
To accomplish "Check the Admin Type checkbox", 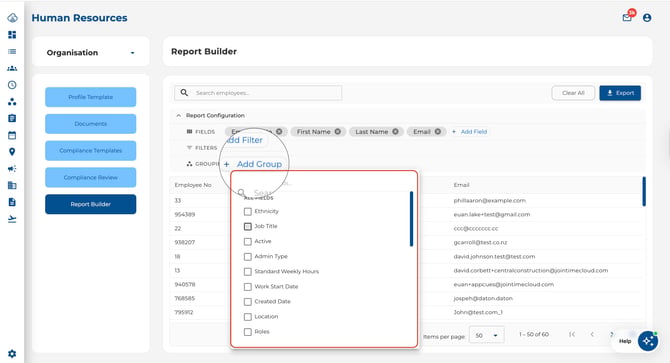I will point(247,256).
